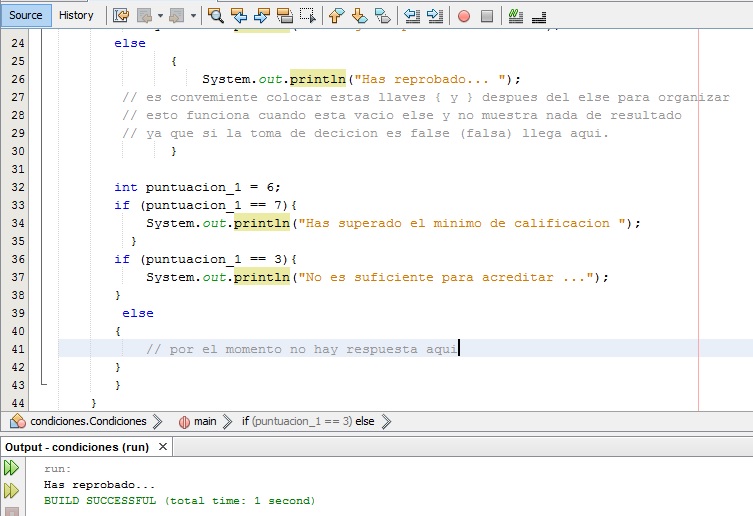Toggle Rectangular Selection mode
Viewport: 753px width, 516px height.
pos(308,15)
